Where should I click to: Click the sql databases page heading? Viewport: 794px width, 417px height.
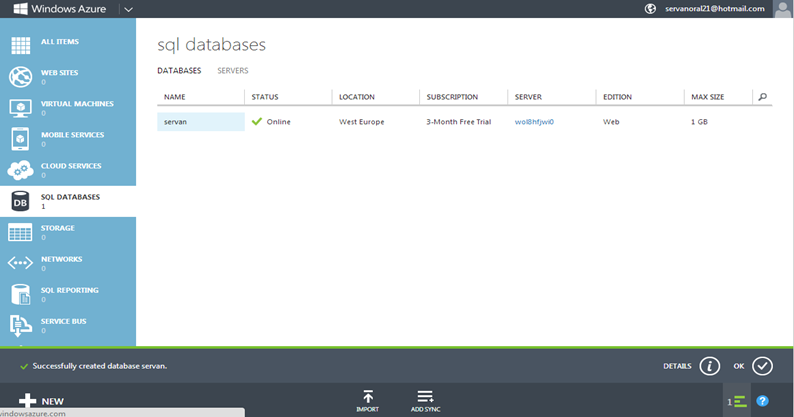[x=211, y=45]
